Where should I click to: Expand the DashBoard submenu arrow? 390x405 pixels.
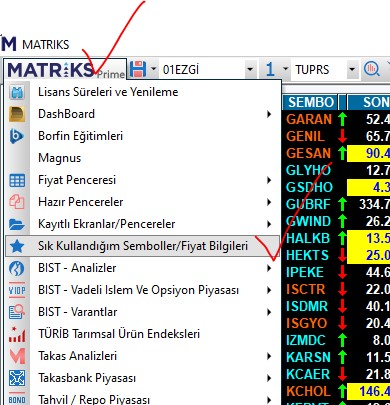(x=269, y=114)
